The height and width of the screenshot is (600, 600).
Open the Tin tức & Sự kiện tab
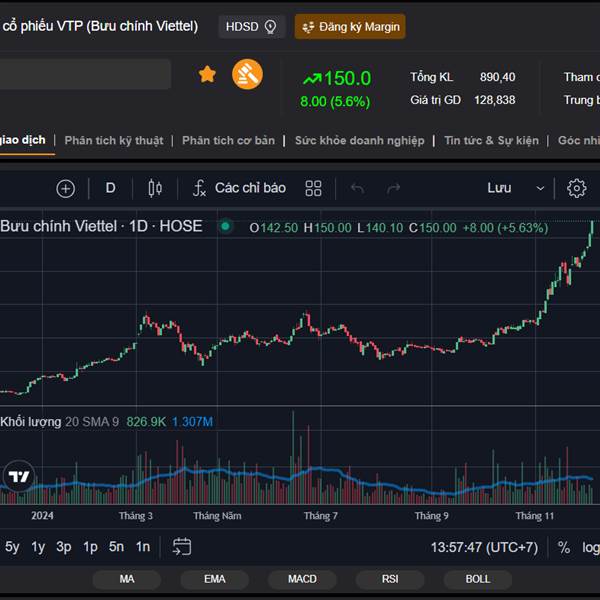(491, 140)
